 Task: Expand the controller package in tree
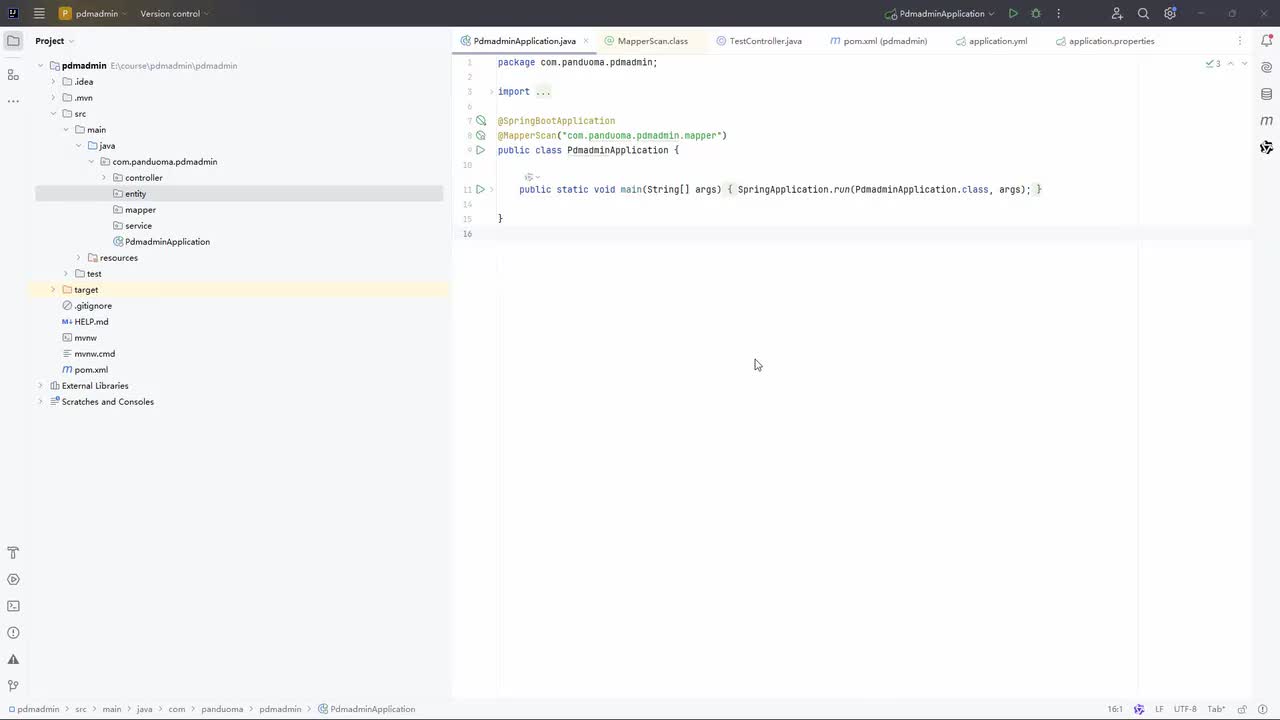(x=104, y=178)
